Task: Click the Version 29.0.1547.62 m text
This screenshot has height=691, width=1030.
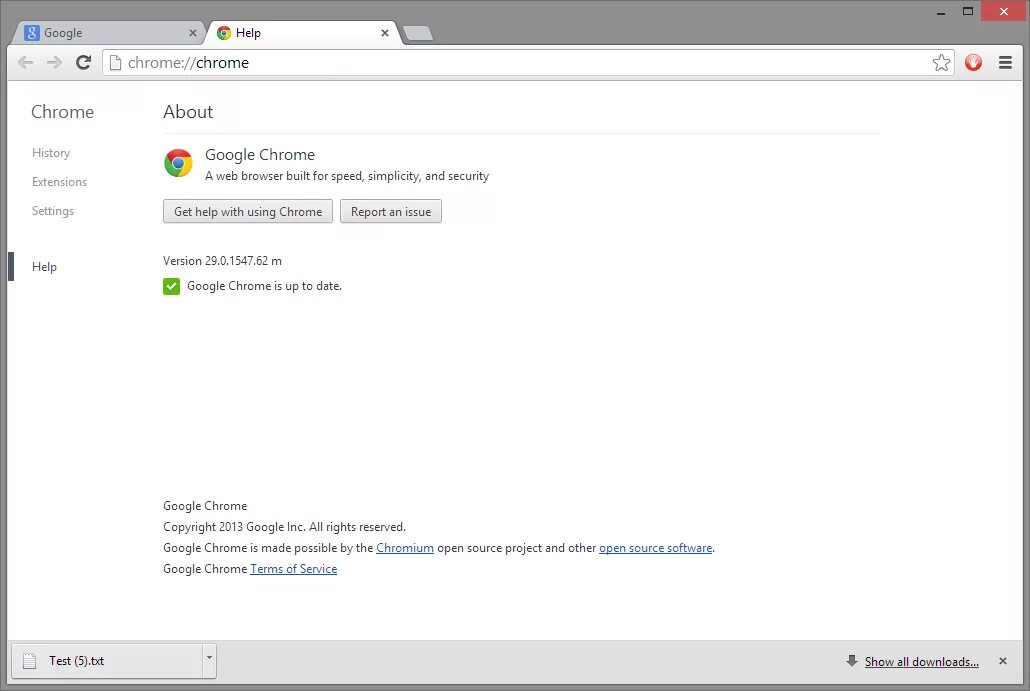Action: pos(222,261)
